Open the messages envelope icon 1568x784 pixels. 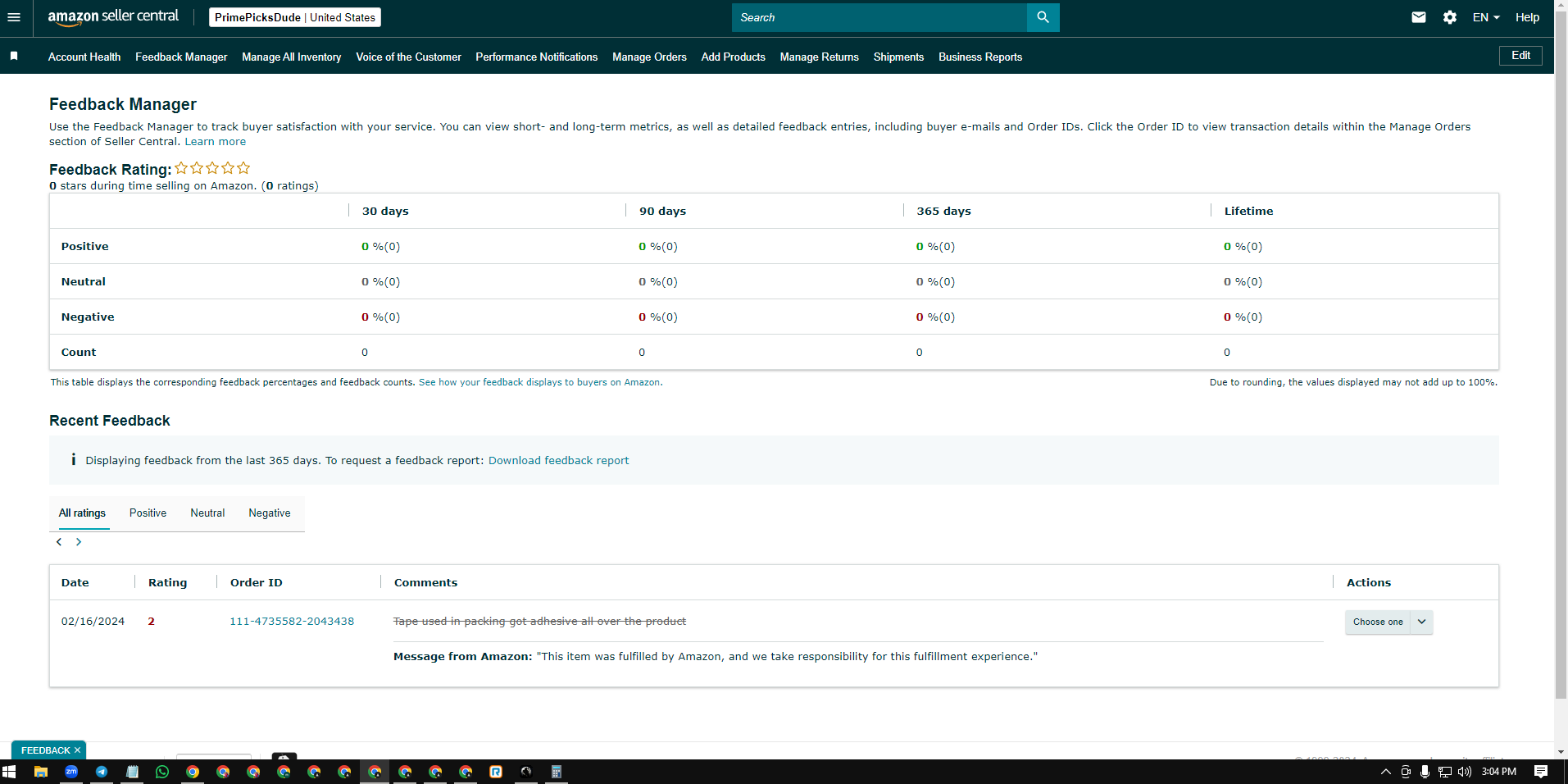pyautogui.click(x=1419, y=17)
